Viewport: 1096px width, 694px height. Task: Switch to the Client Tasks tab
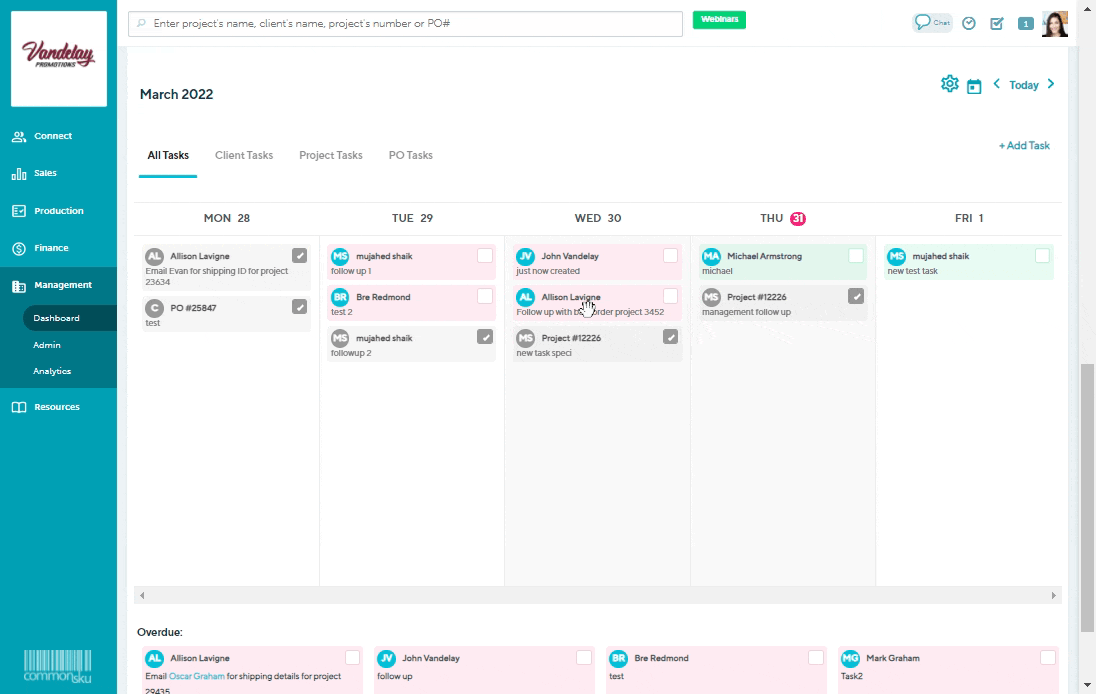tap(244, 155)
